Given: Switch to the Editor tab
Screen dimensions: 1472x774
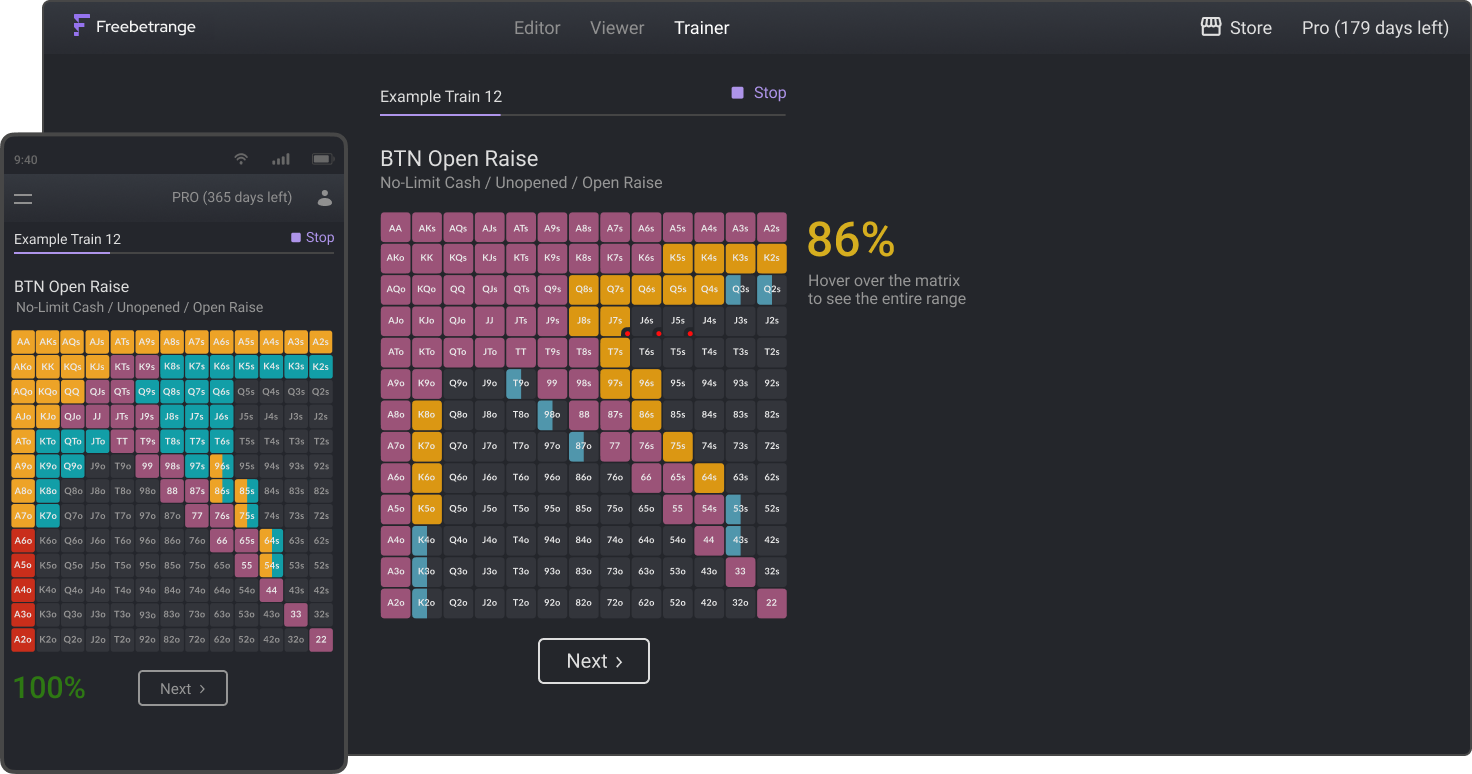Looking at the screenshot, I should 537,27.
